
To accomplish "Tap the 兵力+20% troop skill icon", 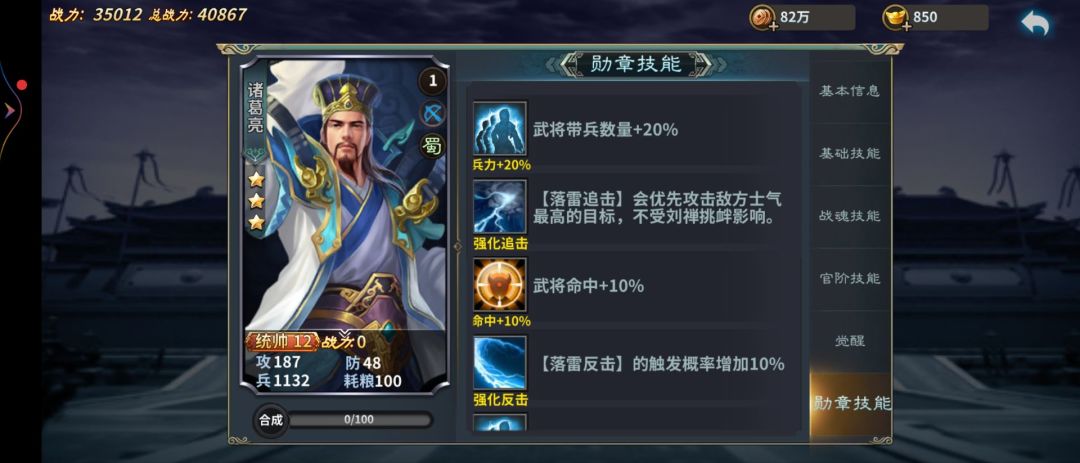I will [x=499, y=128].
